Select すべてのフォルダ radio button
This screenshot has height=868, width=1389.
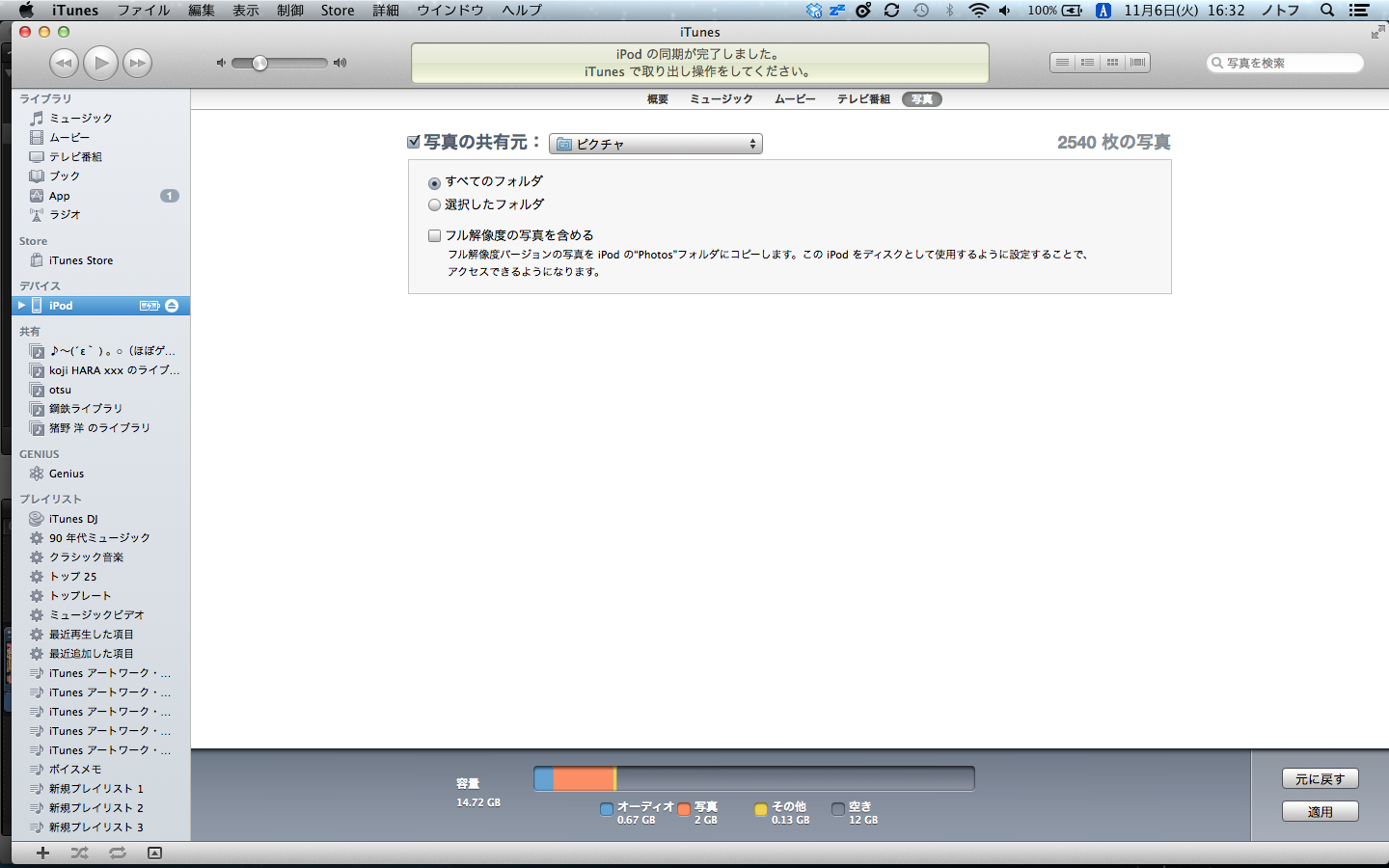pos(435,182)
